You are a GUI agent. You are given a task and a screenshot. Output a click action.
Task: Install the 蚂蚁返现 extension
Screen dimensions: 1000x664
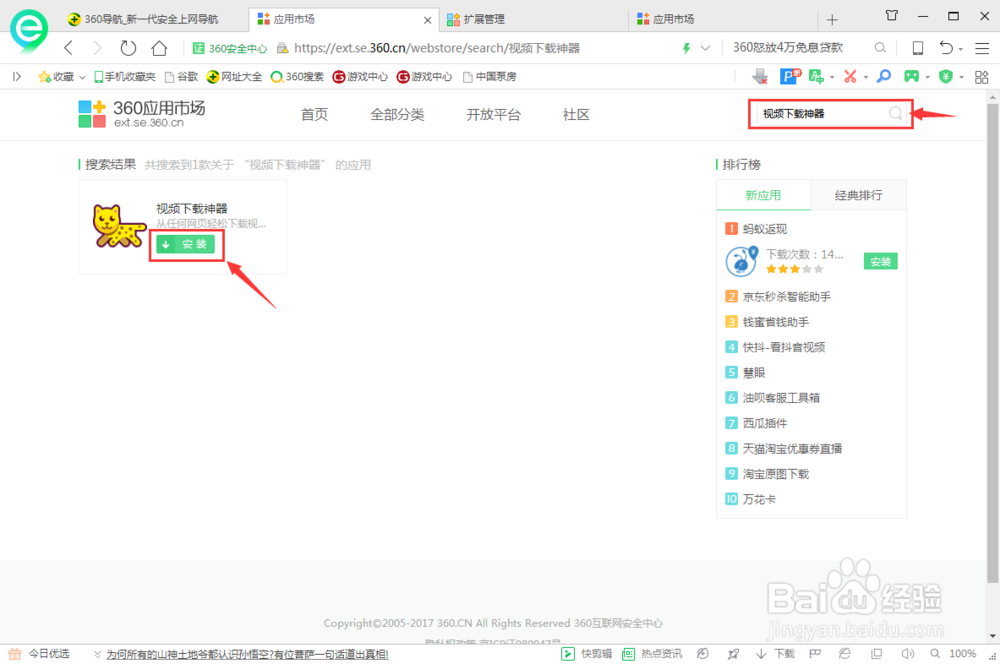881,262
